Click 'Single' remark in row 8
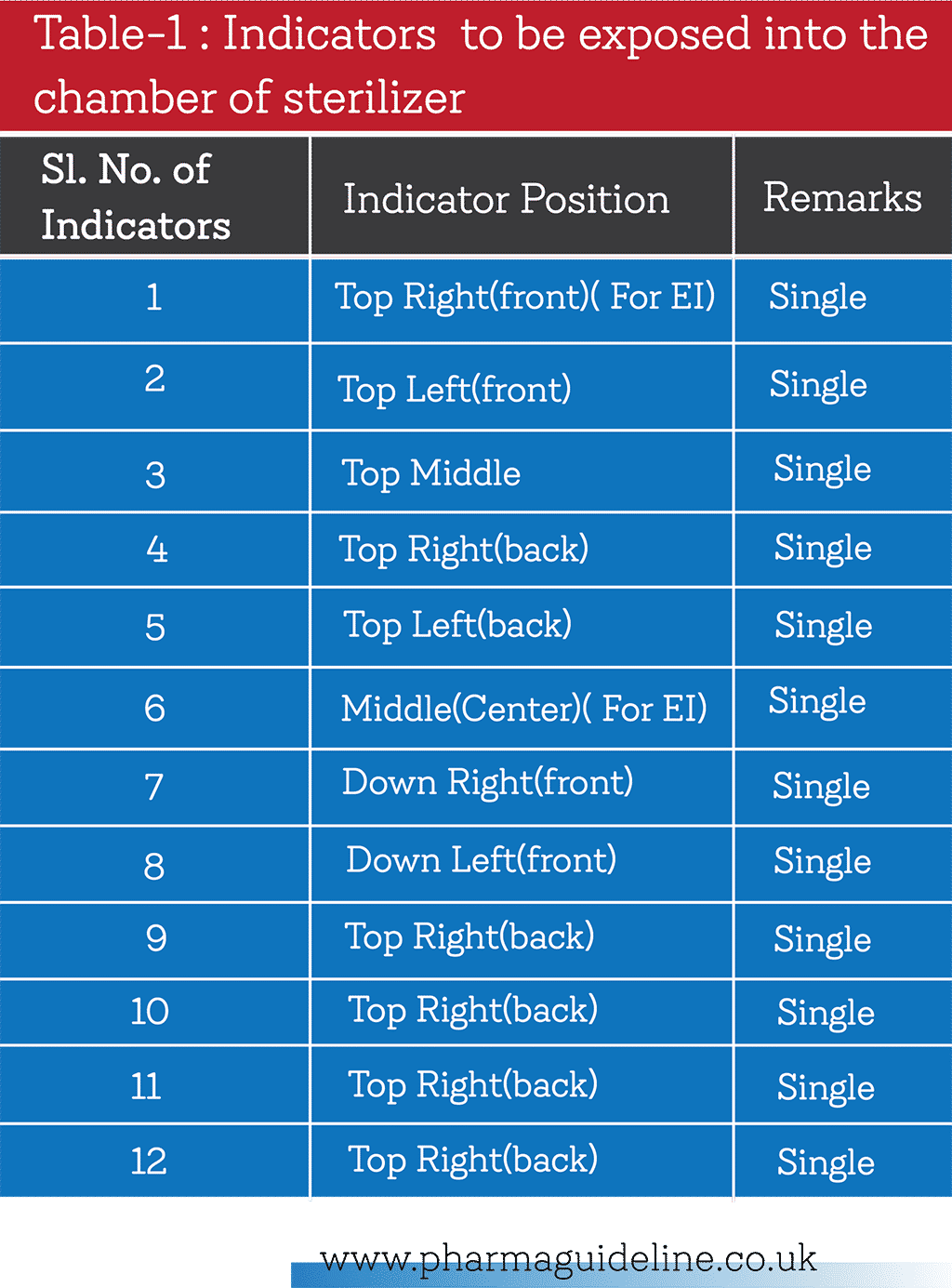Screen dimensions: 952x1288 point(822,862)
